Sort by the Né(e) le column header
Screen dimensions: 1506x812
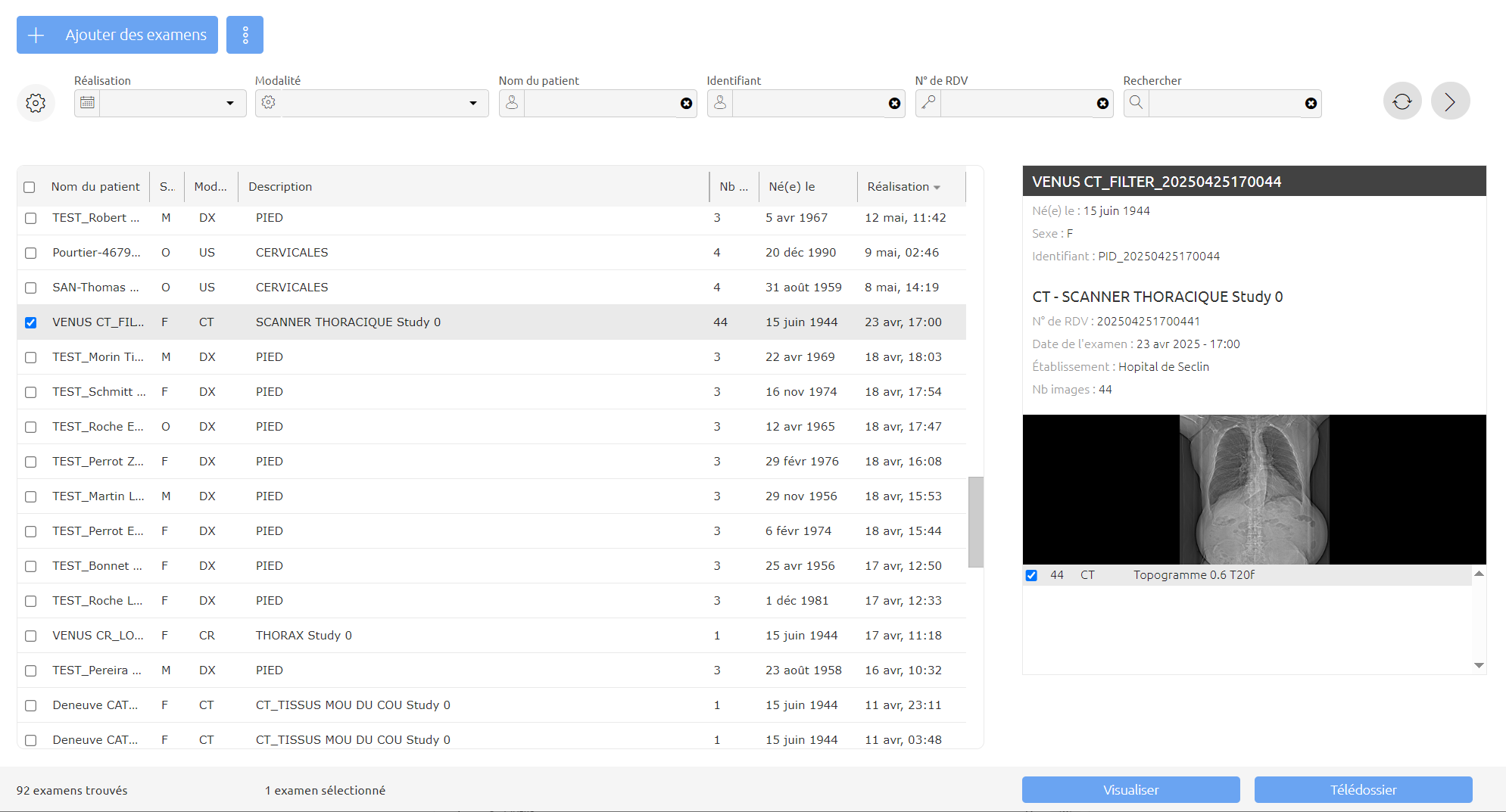[x=791, y=187]
